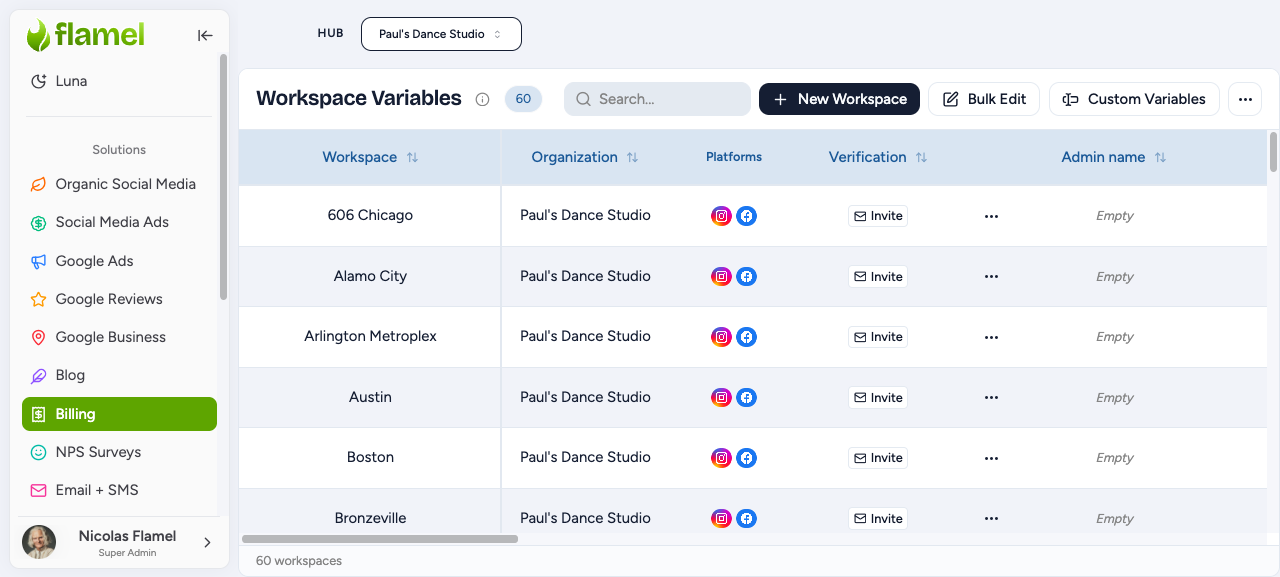Collapse the sidebar with the arrow icon
The image size is (1280, 577).
tap(205, 35)
